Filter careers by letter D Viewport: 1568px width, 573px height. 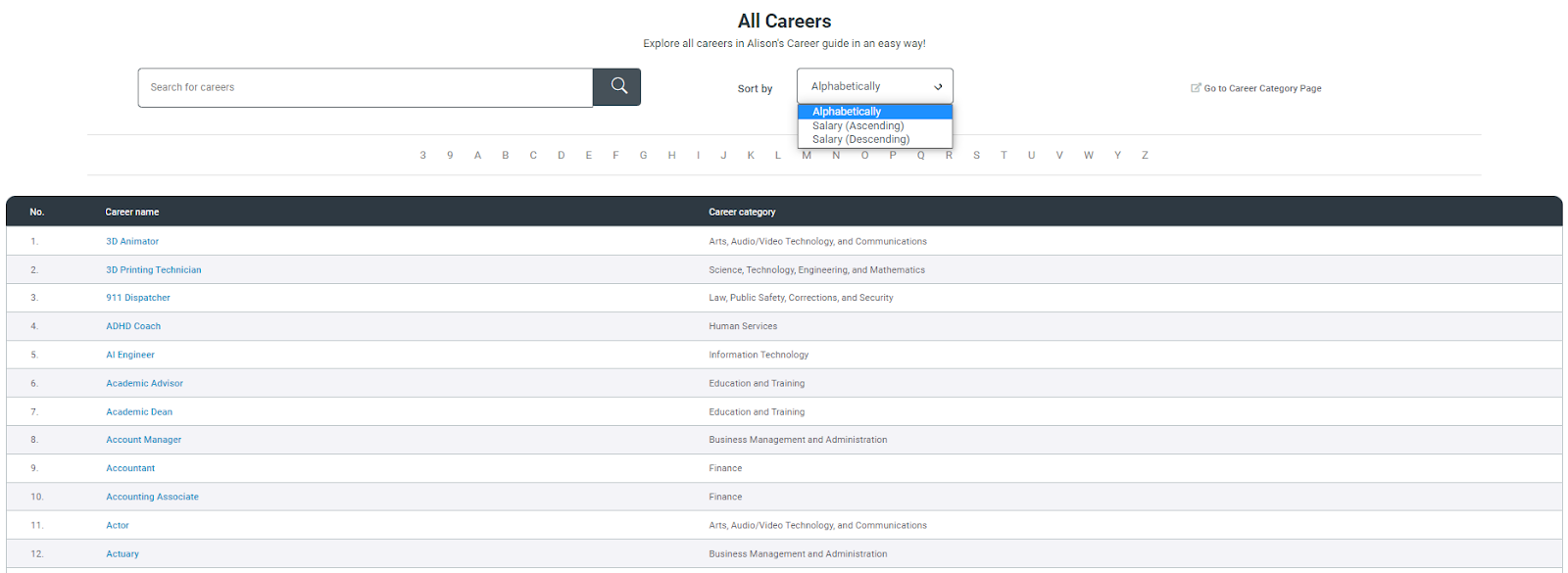(562, 155)
